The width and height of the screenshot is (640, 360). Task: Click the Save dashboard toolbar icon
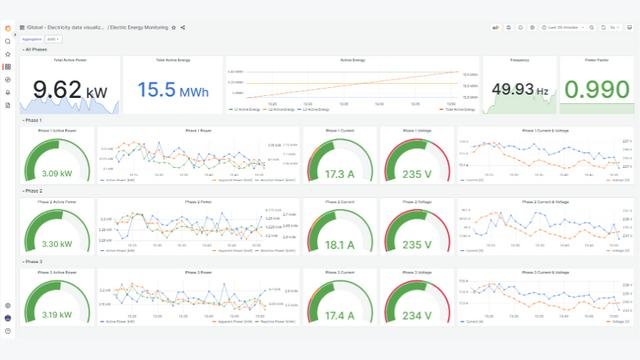pos(509,27)
